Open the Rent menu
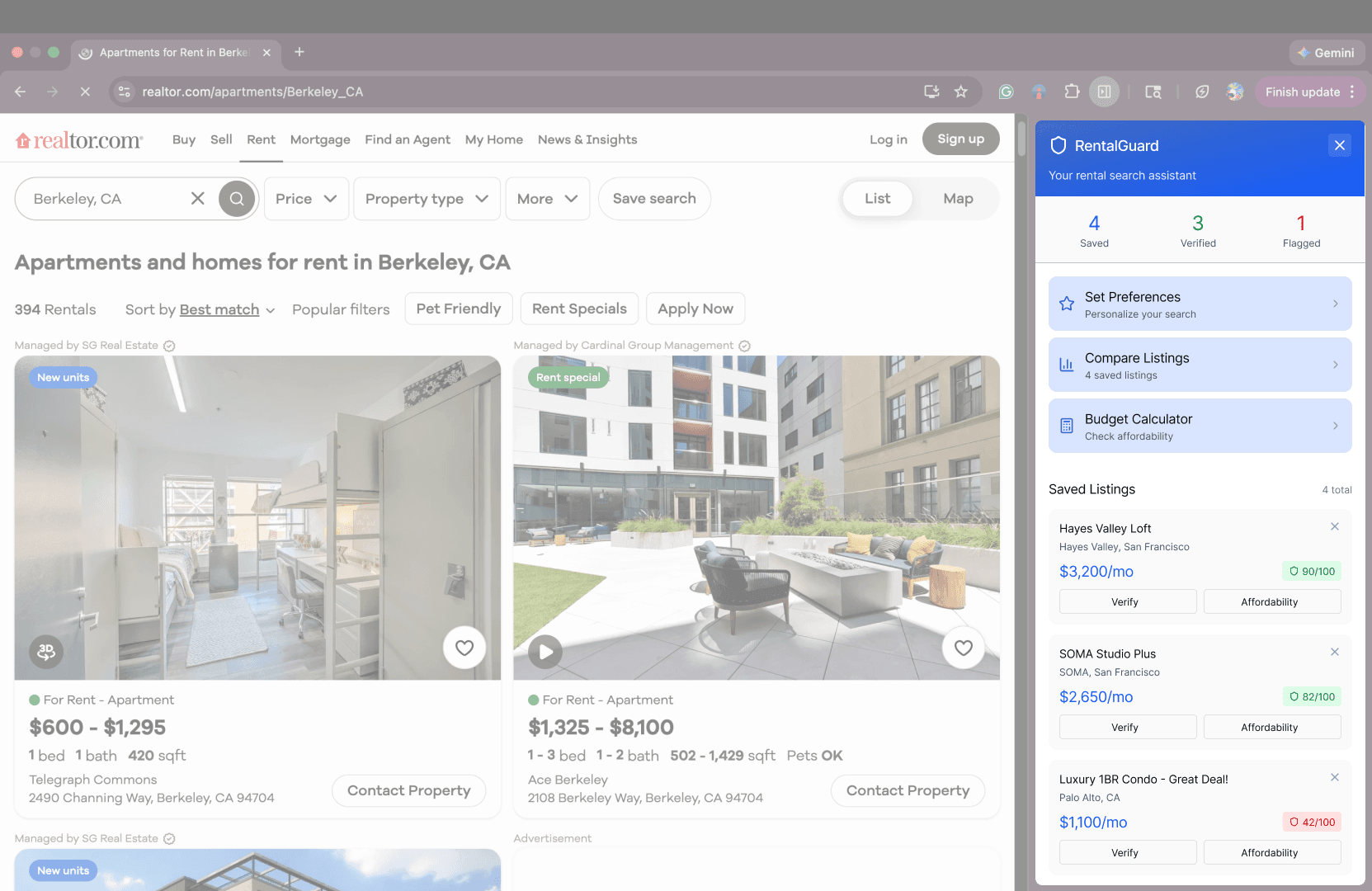The height and width of the screenshot is (891, 1372). [262, 139]
